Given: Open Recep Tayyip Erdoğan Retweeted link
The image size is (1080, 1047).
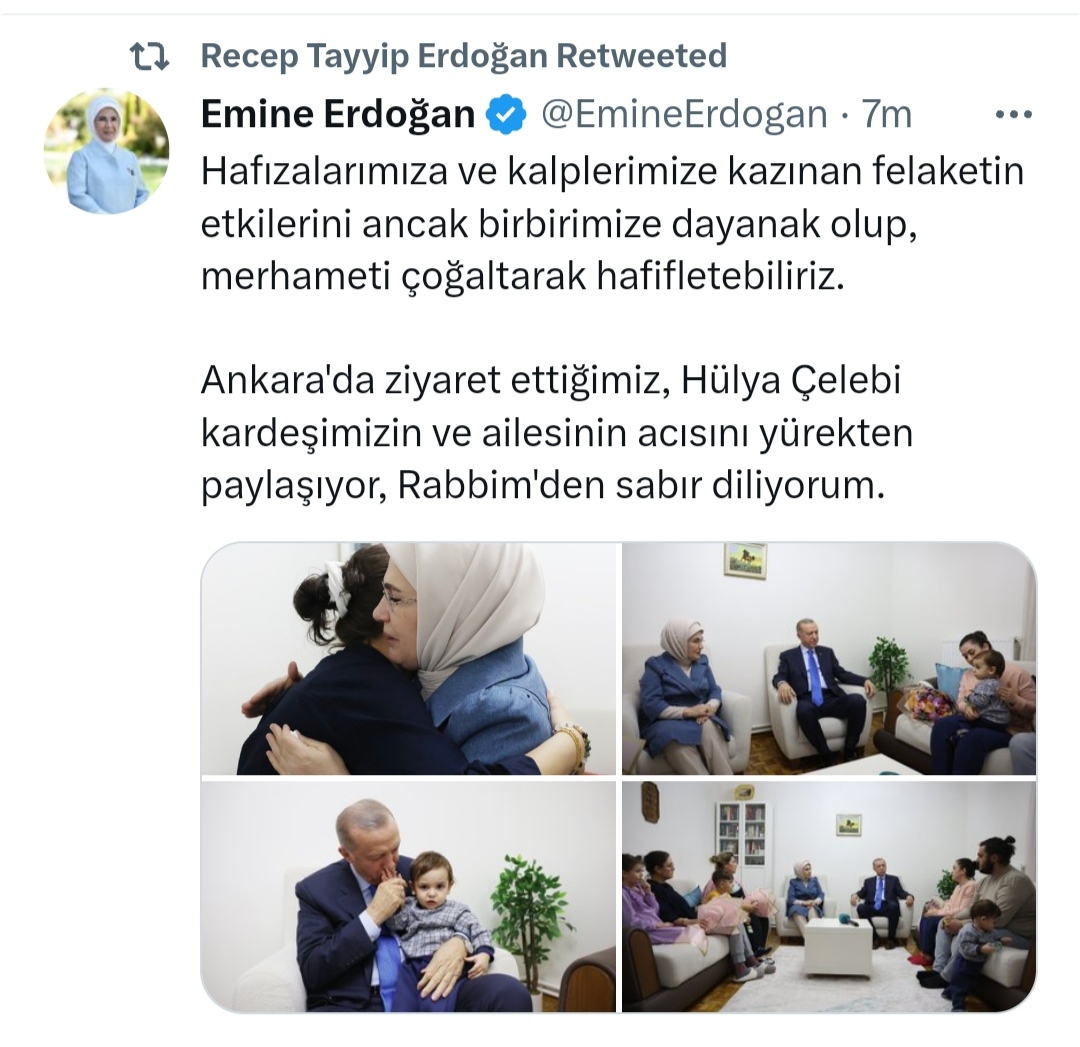Looking at the screenshot, I should pyautogui.click(x=464, y=56).
